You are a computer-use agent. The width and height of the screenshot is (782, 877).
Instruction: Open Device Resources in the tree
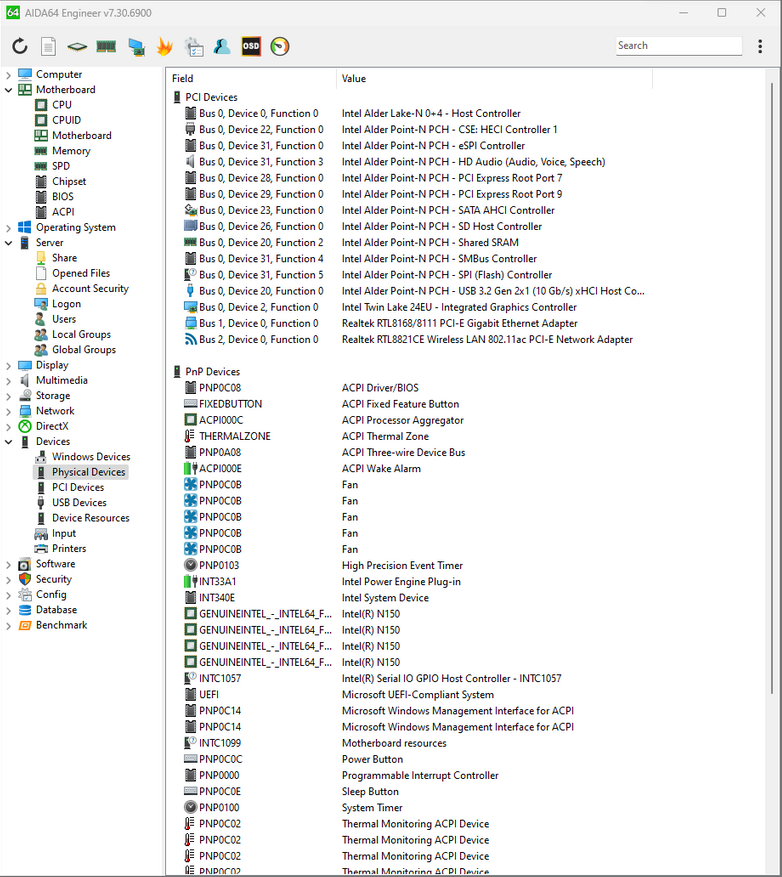(x=91, y=518)
